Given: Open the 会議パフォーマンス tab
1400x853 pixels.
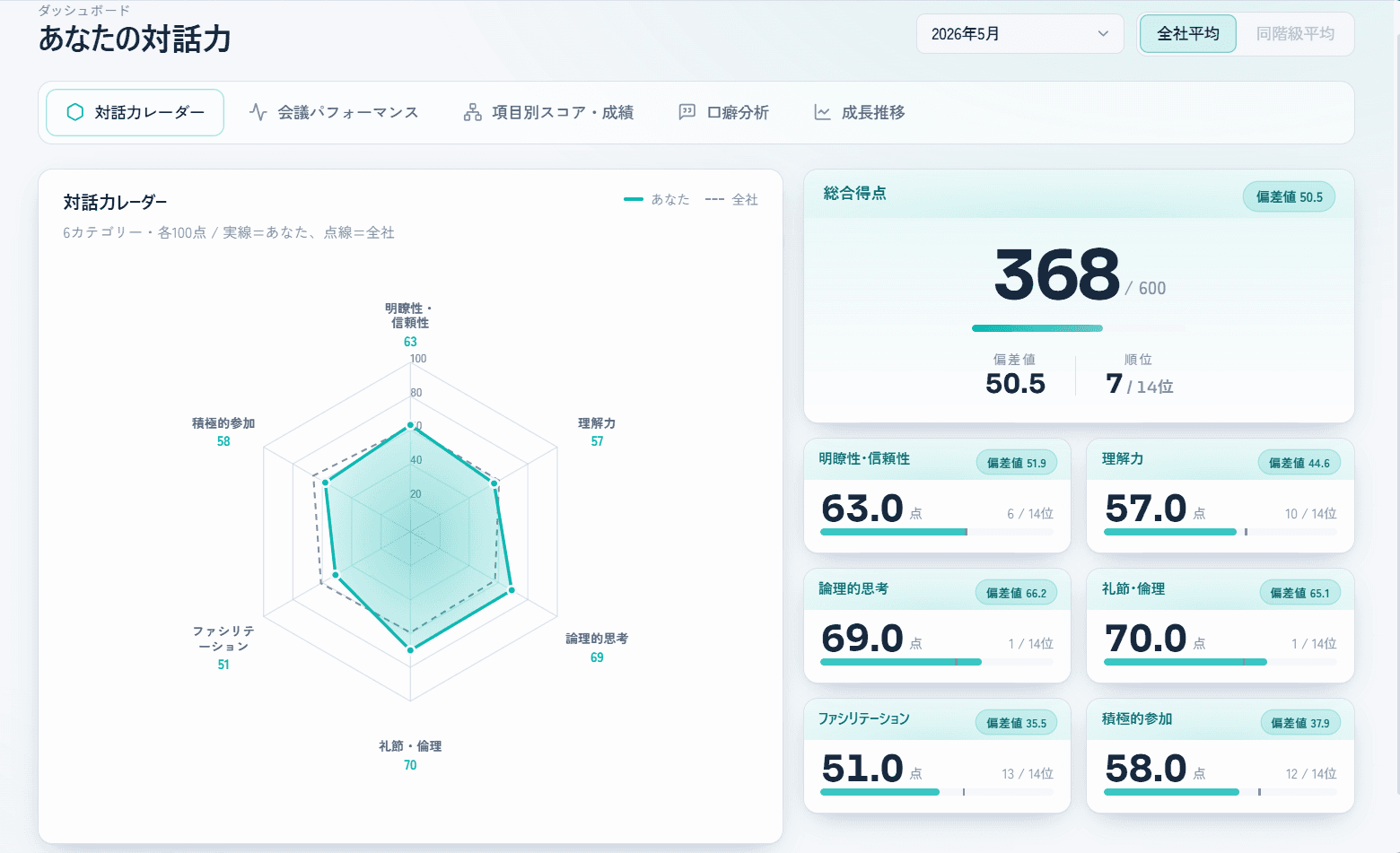Looking at the screenshot, I should [334, 112].
